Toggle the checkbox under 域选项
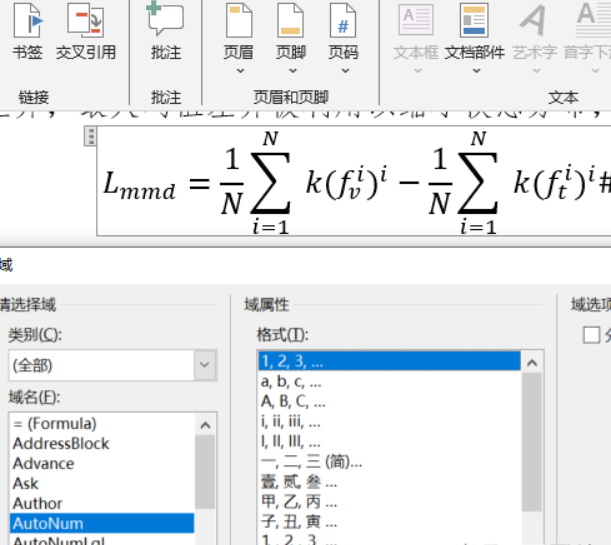This screenshot has height=545, width=611. click(x=591, y=335)
